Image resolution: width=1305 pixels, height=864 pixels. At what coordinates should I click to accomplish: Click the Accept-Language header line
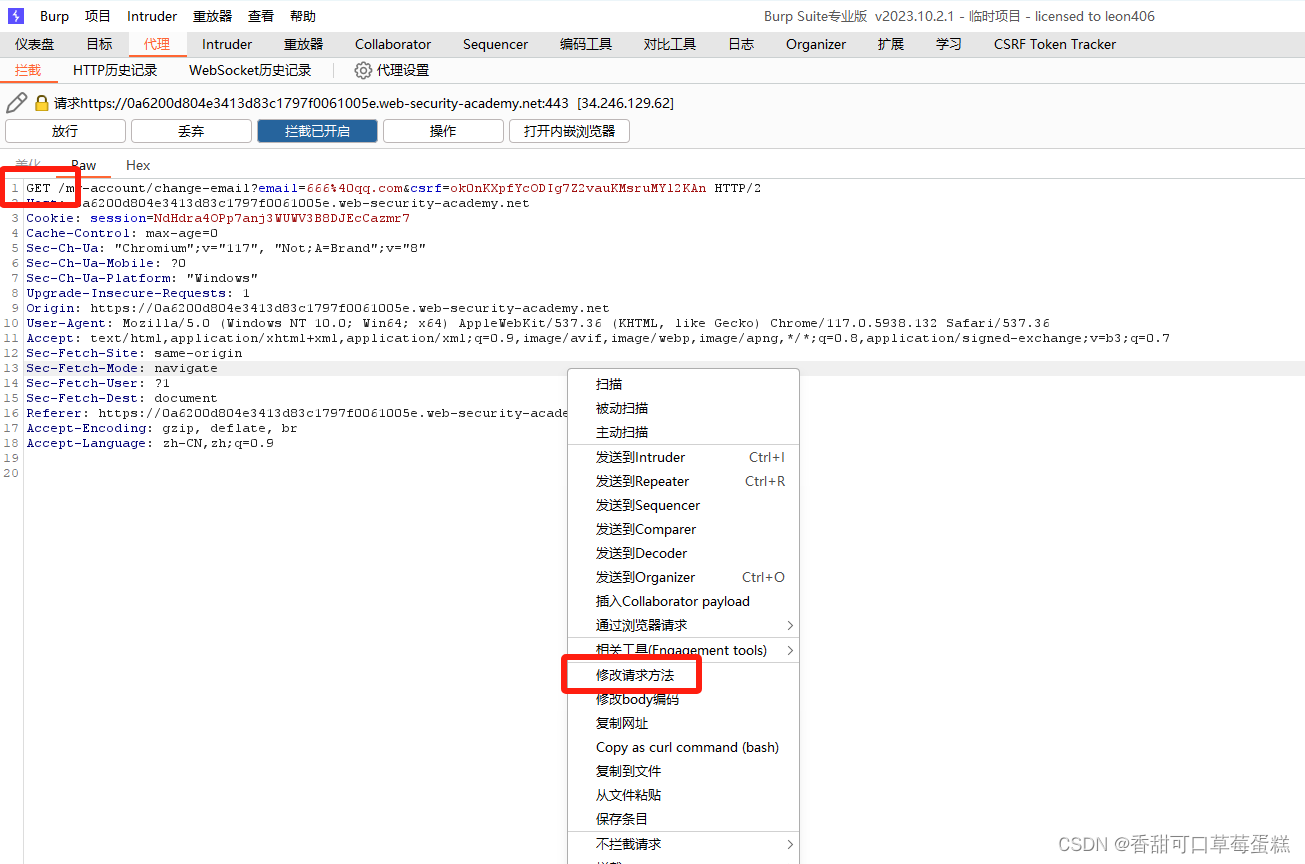tap(150, 443)
